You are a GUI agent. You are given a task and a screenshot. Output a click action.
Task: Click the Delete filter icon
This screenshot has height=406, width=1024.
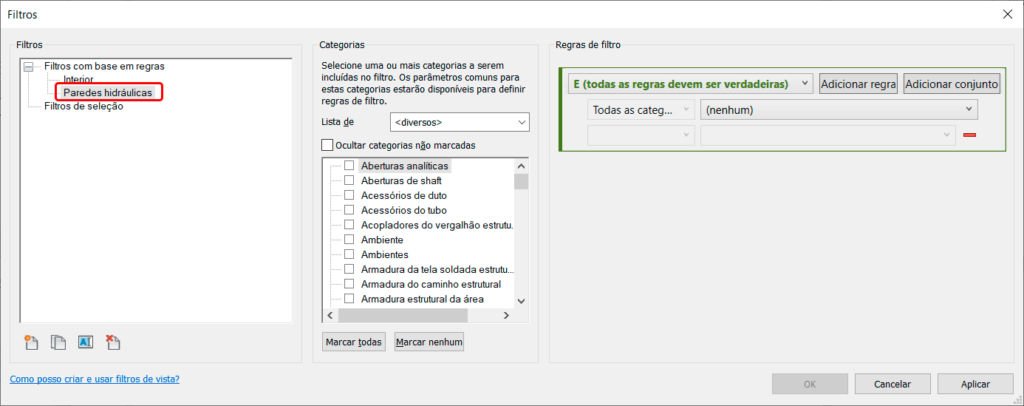pyautogui.click(x=113, y=342)
